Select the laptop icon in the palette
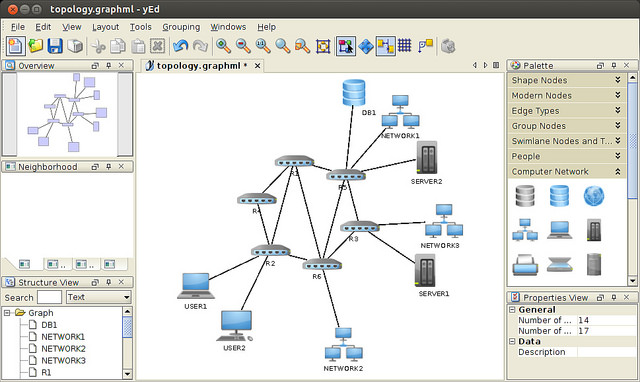Viewport: 640px width, 382px height. click(559, 230)
